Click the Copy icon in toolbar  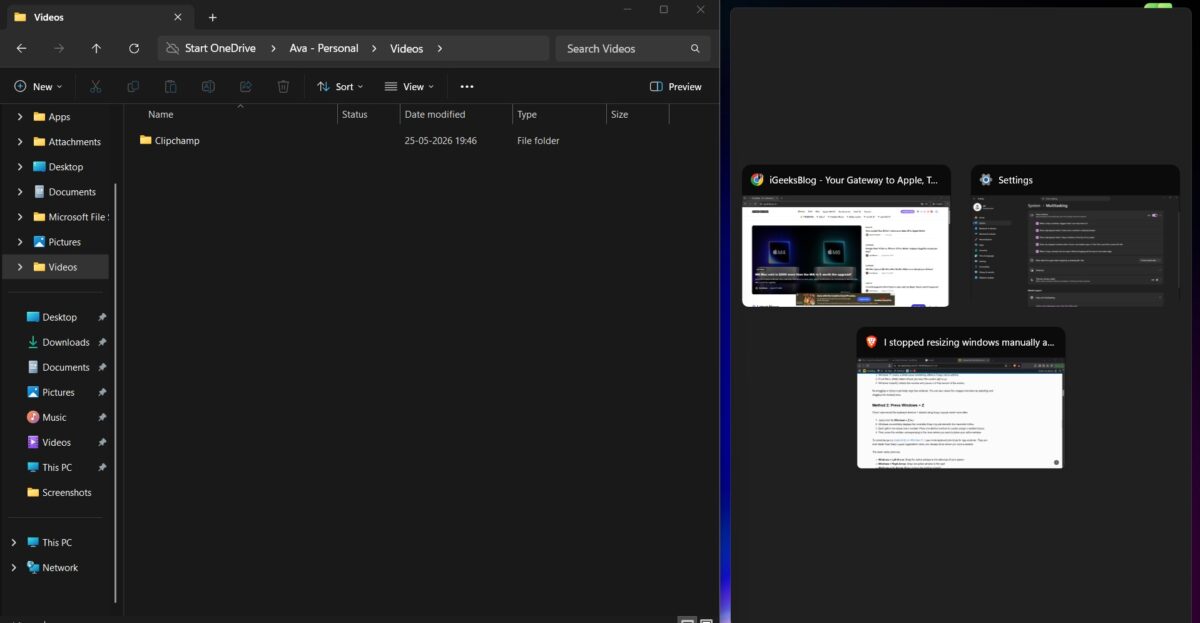(x=133, y=87)
